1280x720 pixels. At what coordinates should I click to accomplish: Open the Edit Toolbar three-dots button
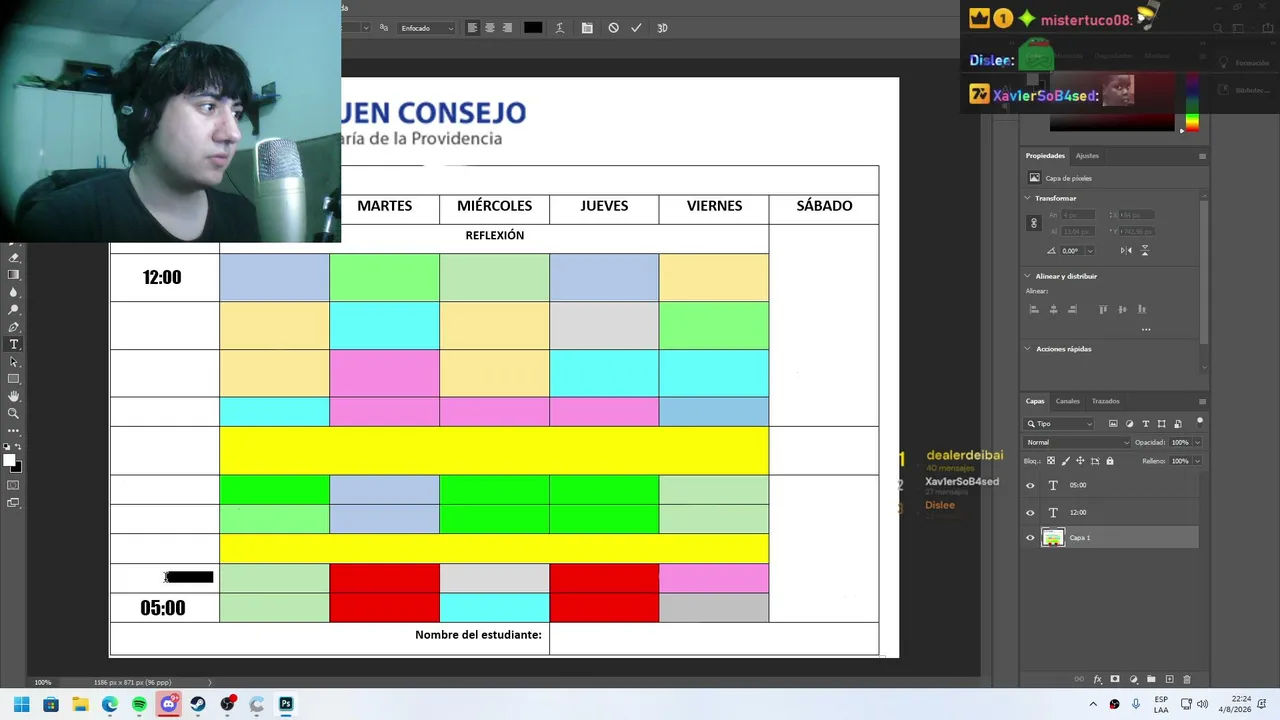click(x=14, y=430)
